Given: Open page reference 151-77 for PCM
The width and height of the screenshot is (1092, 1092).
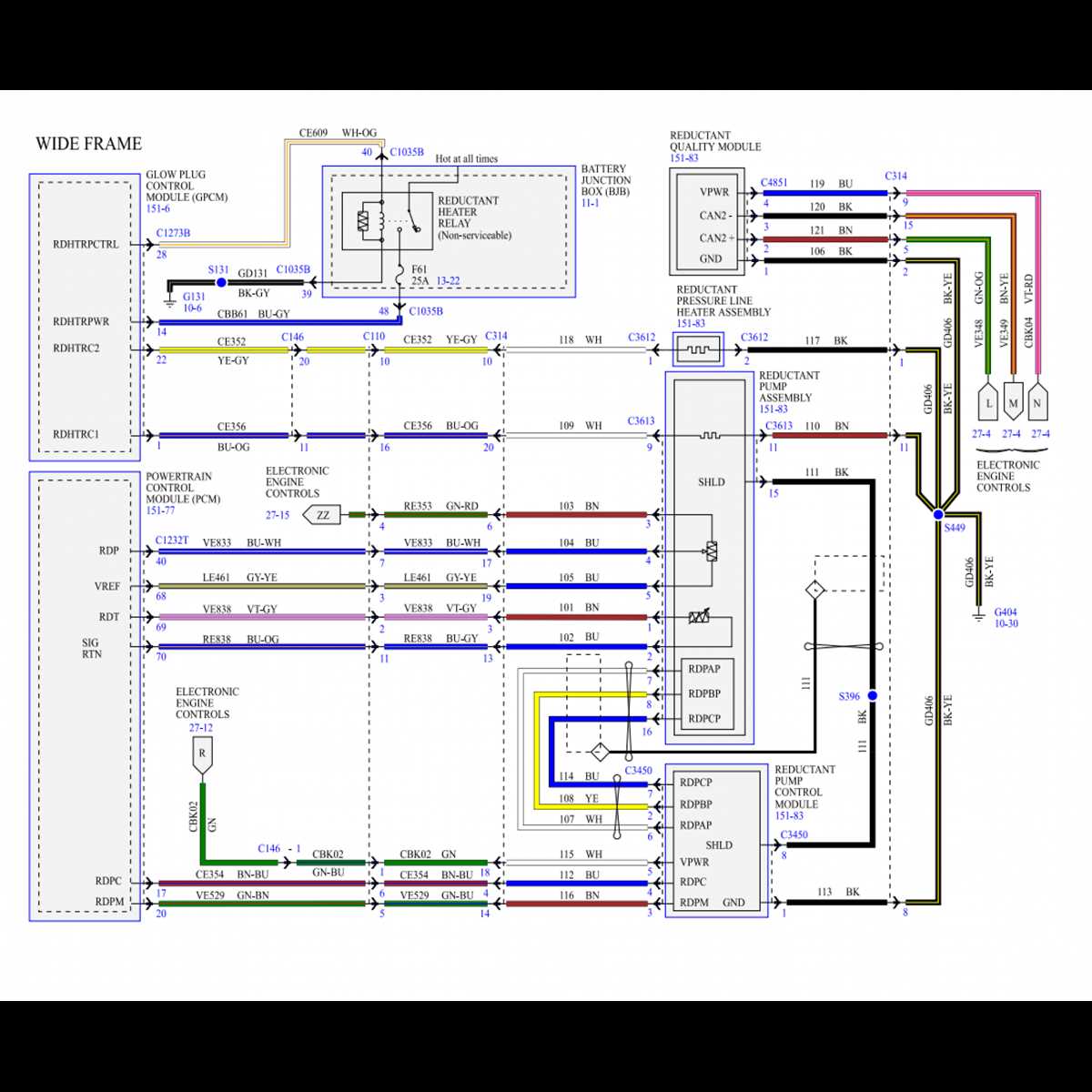Looking at the screenshot, I should coord(160,511).
